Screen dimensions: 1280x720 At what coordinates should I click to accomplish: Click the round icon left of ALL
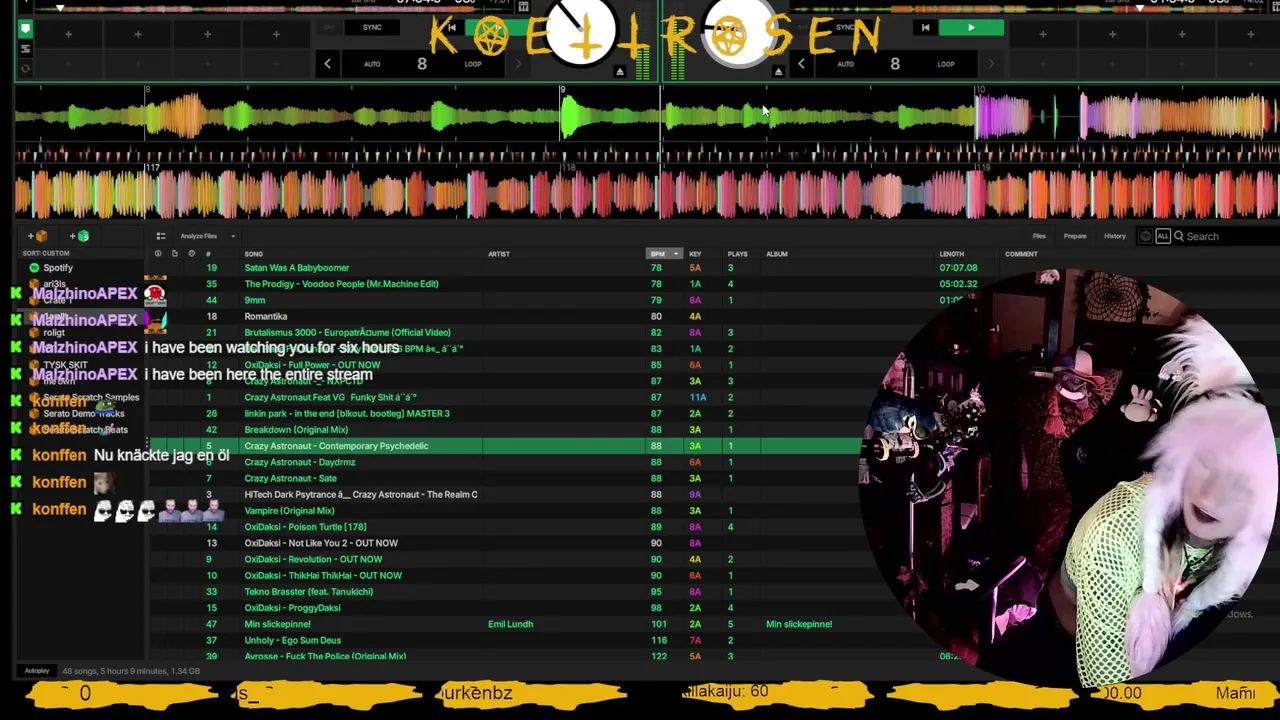[x=1145, y=237]
